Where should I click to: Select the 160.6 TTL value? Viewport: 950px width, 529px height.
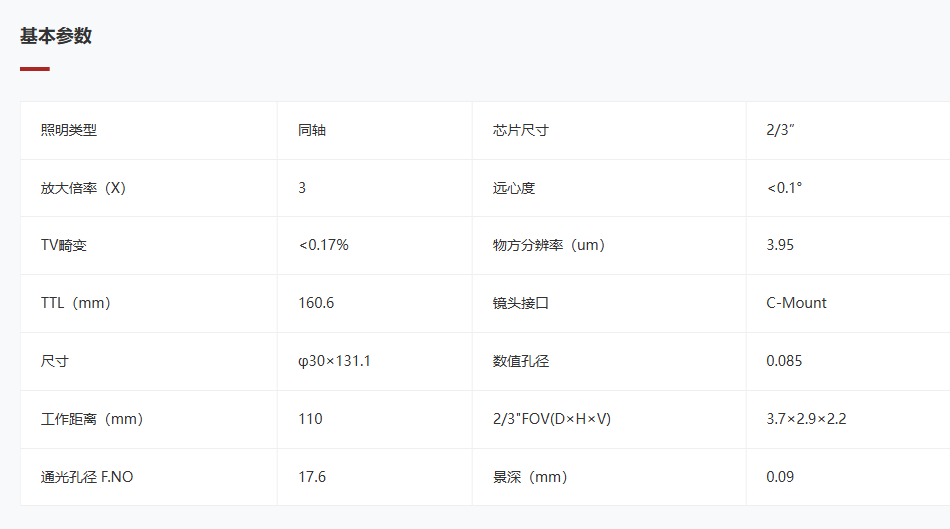(x=316, y=303)
